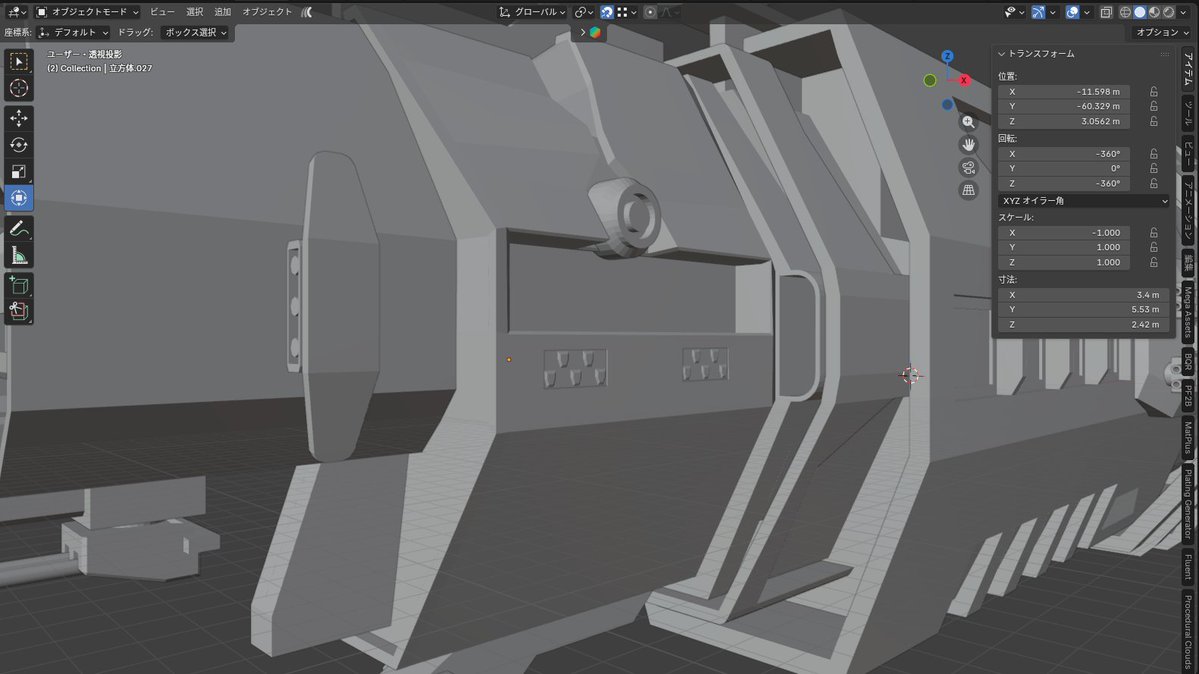This screenshot has width=1199, height=674.
Task: Toggle scale X lock
Action: click(1154, 233)
